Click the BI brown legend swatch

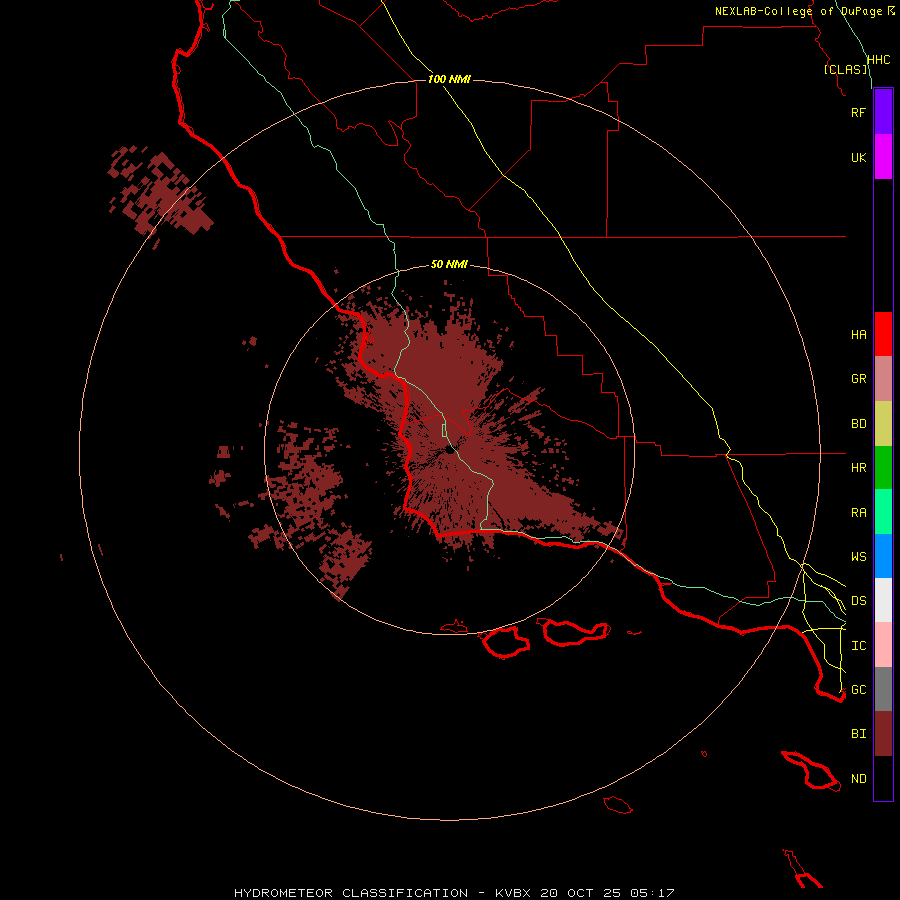click(883, 734)
